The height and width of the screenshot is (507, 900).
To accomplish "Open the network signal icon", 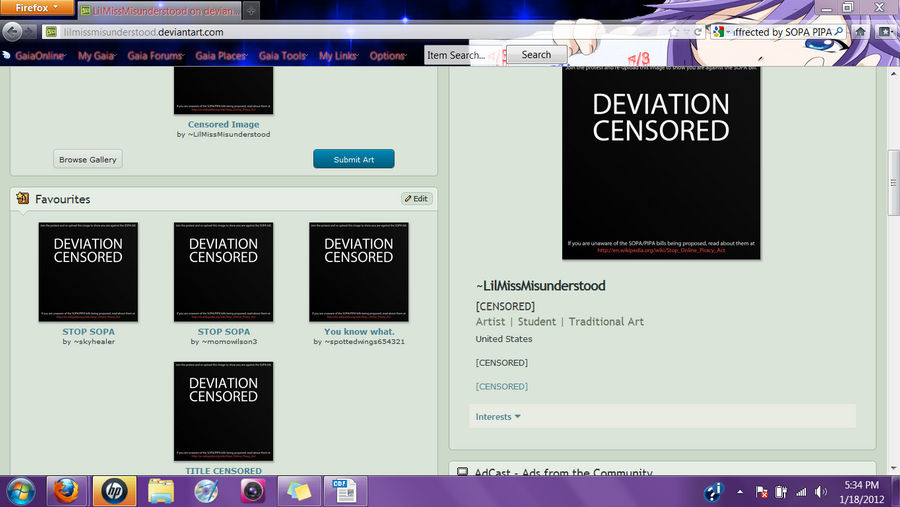I will (x=801, y=492).
